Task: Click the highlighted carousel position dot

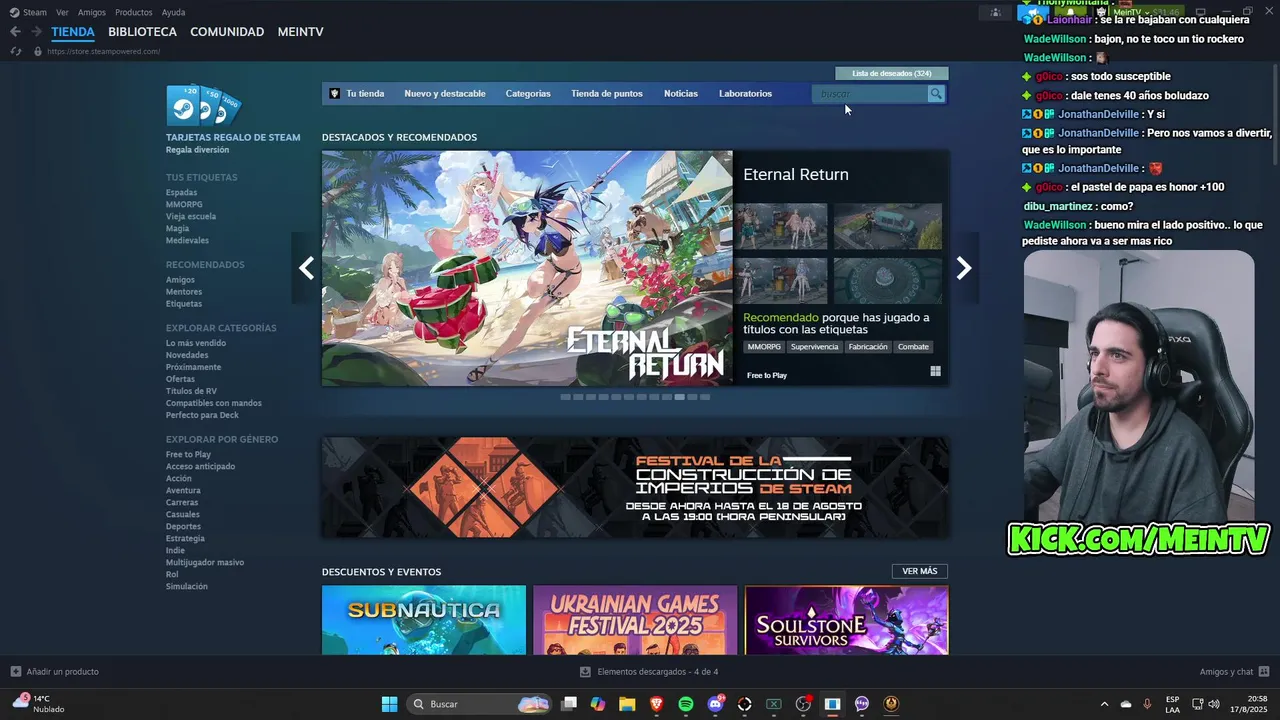Action: pyautogui.click(x=680, y=397)
